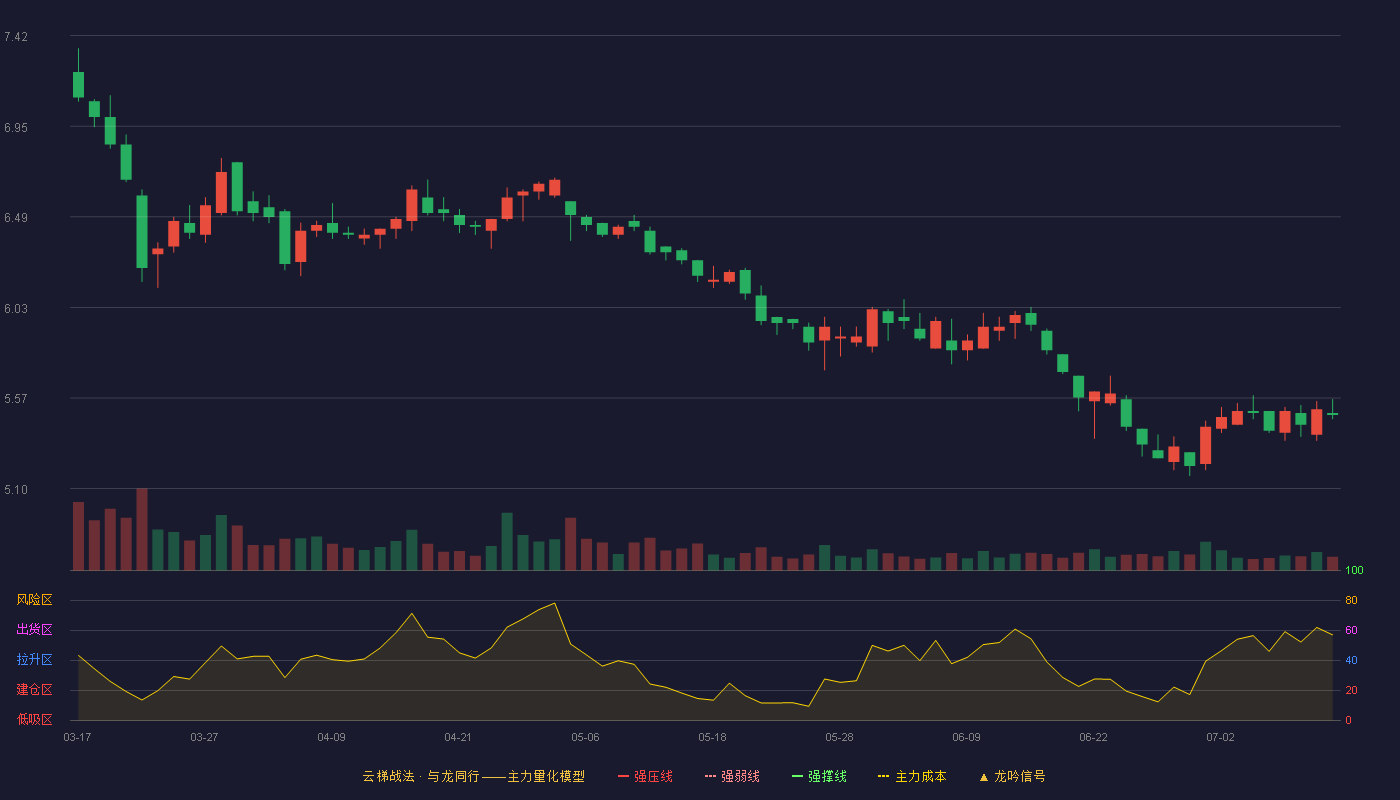Toggle the 强弱线 legend entry
The image size is (1400, 800).
(732, 776)
